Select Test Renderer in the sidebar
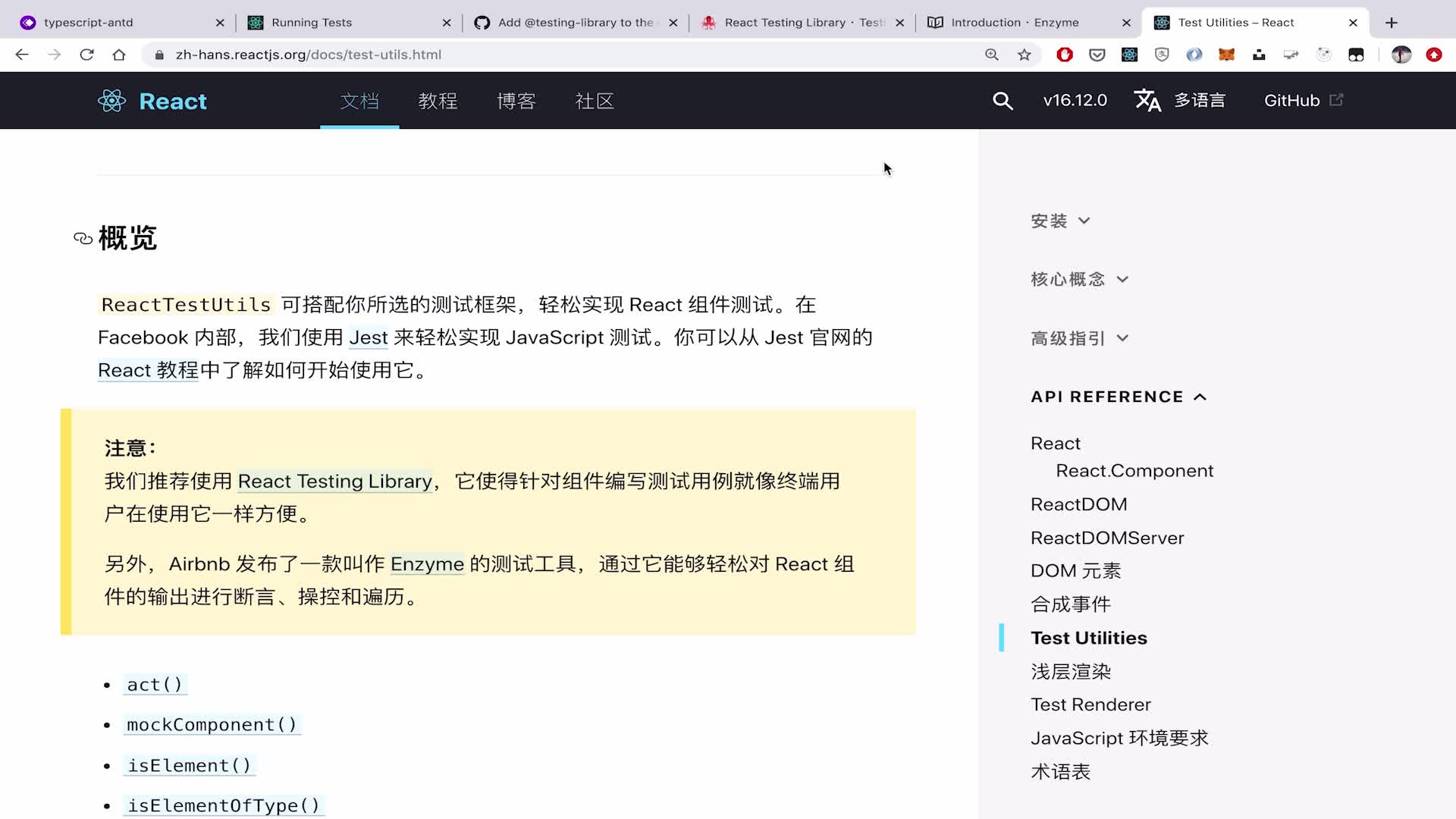The height and width of the screenshot is (819, 1456). pos(1090,704)
